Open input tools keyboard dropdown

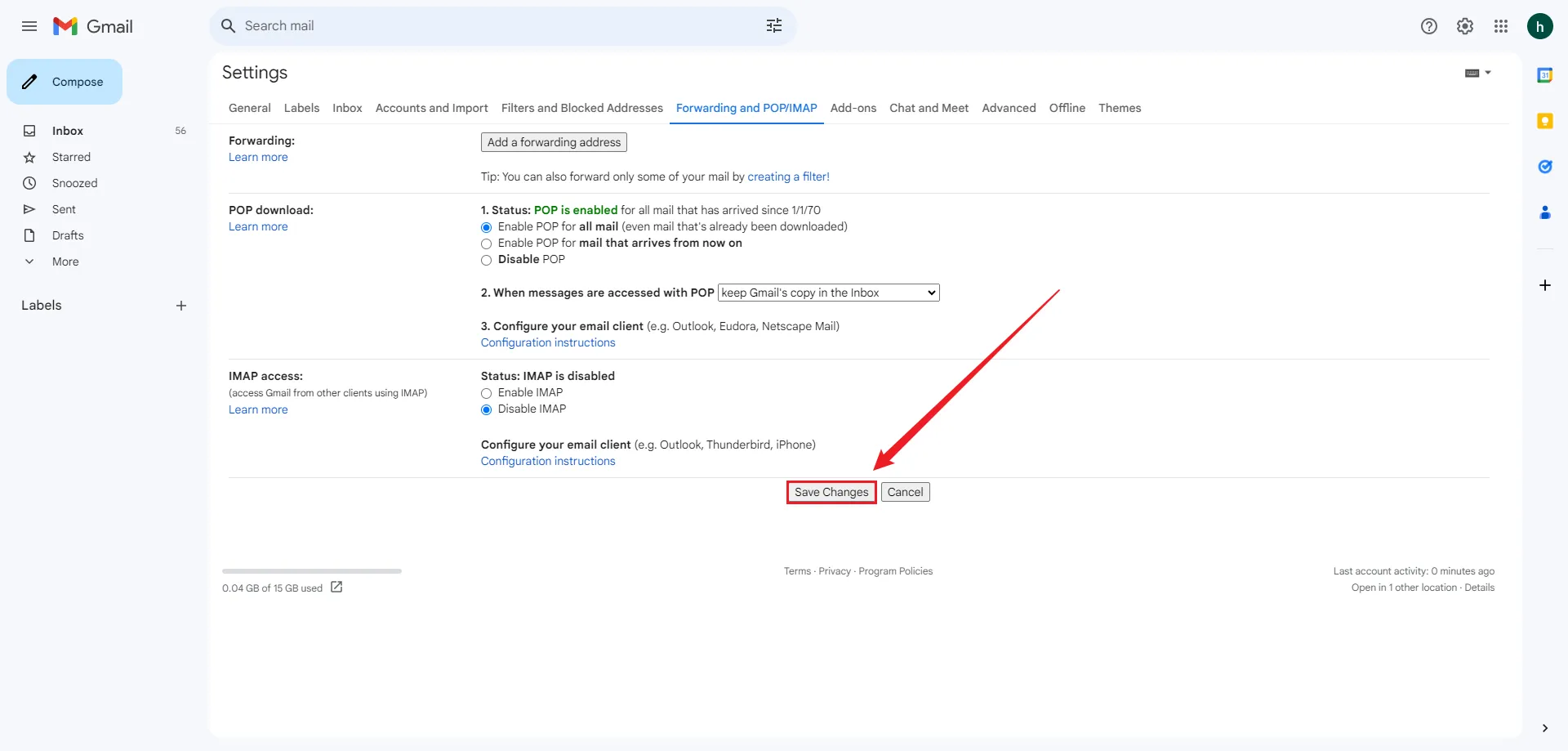tap(1477, 73)
